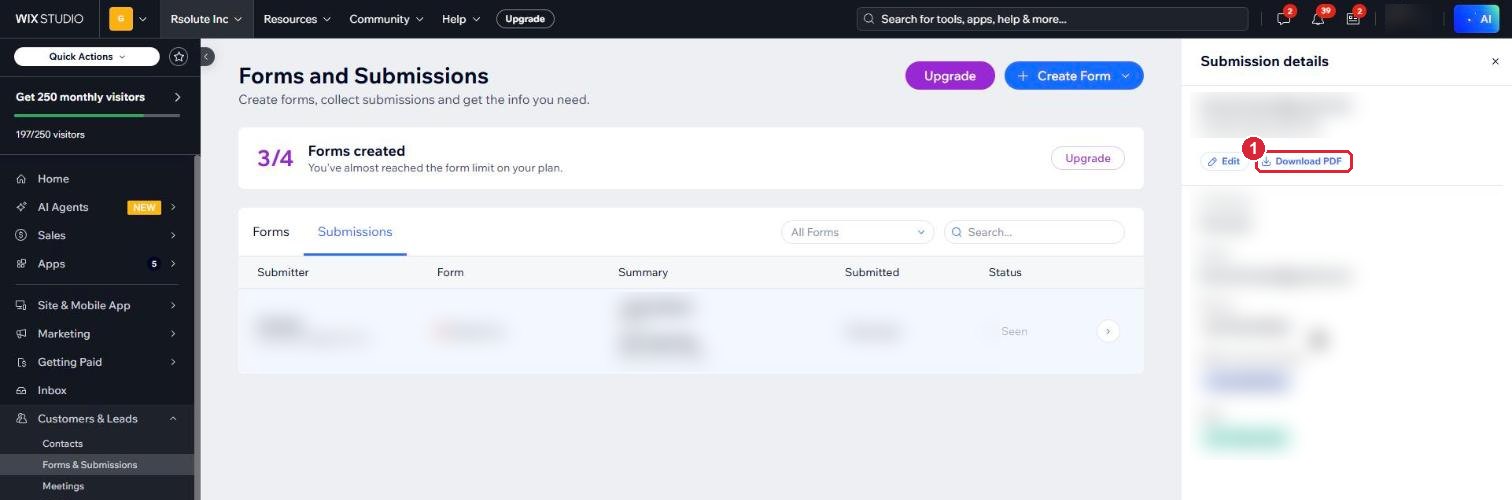
Task: Focus the tools, apps and help search box
Action: click(x=1052, y=19)
